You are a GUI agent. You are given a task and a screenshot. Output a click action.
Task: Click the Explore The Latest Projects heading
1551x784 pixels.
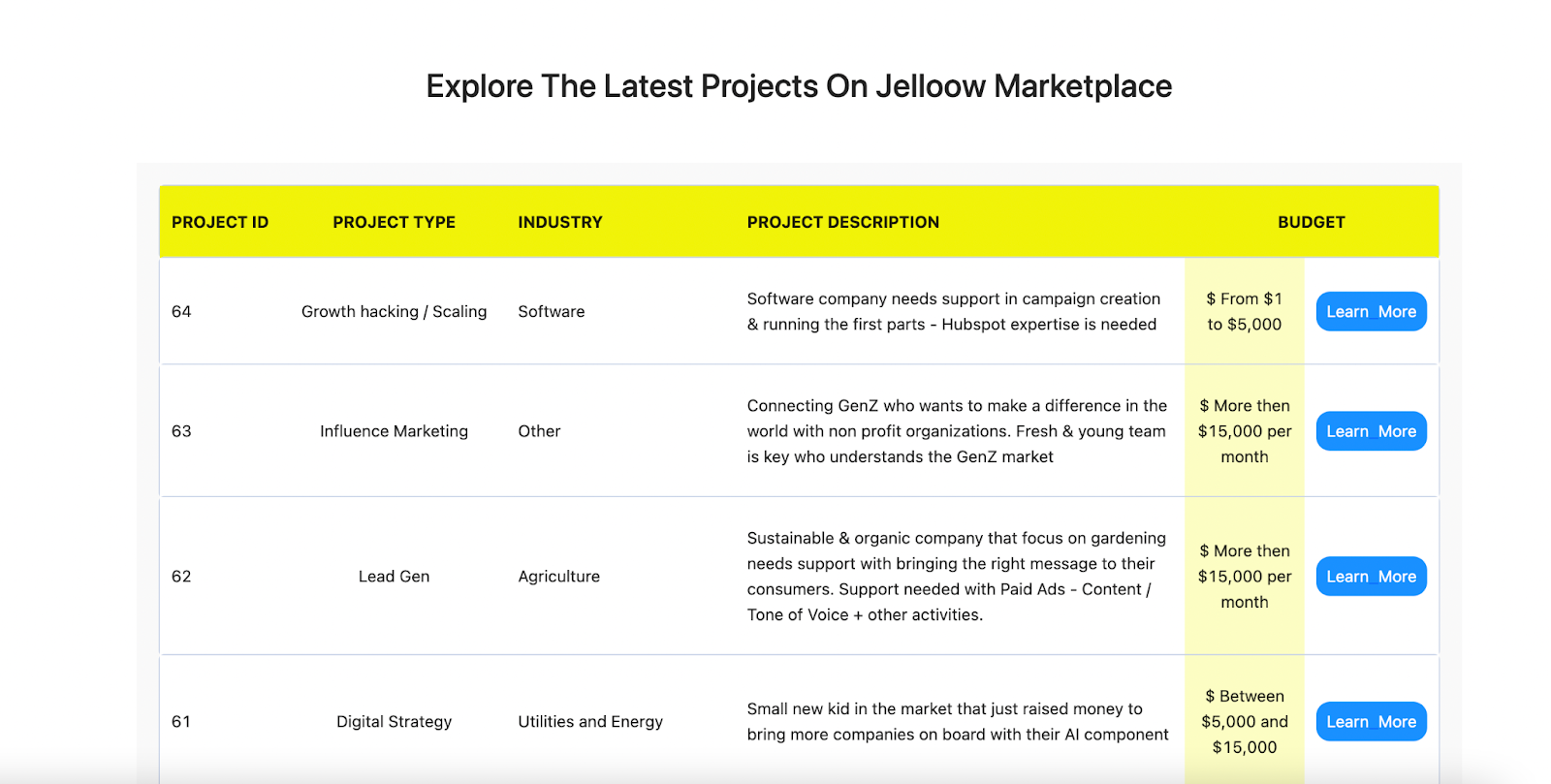(799, 86)
